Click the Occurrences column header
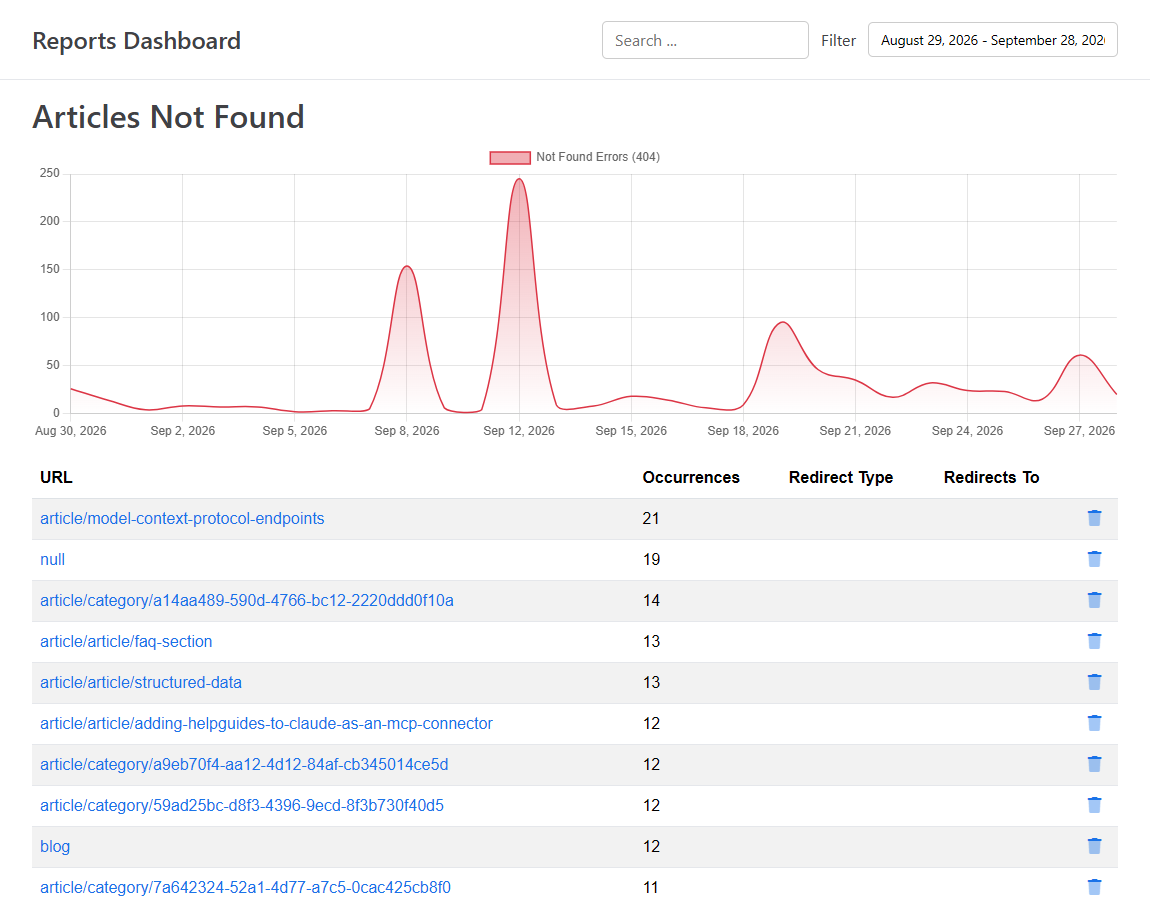 691,478
